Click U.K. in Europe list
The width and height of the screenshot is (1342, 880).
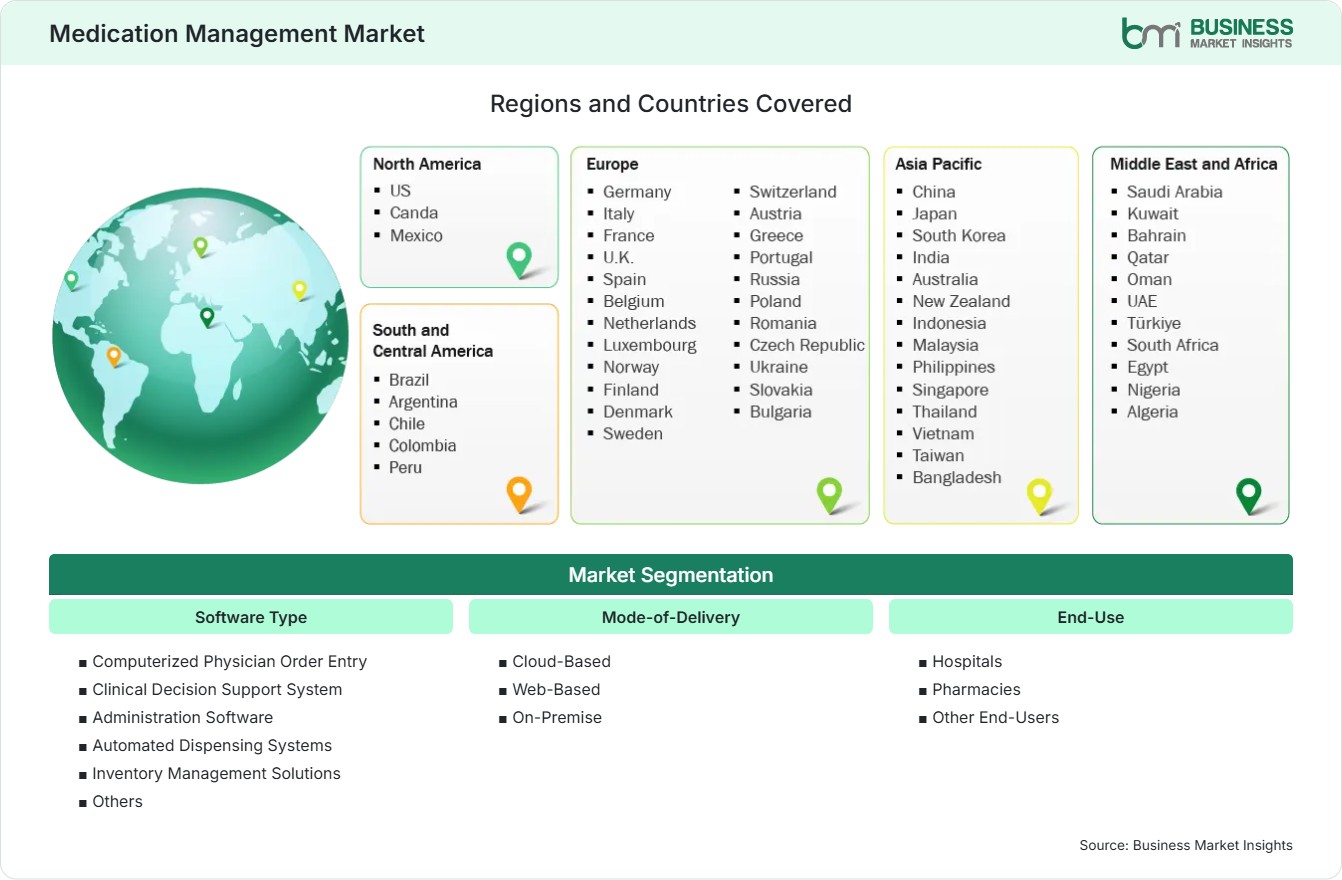618,257
